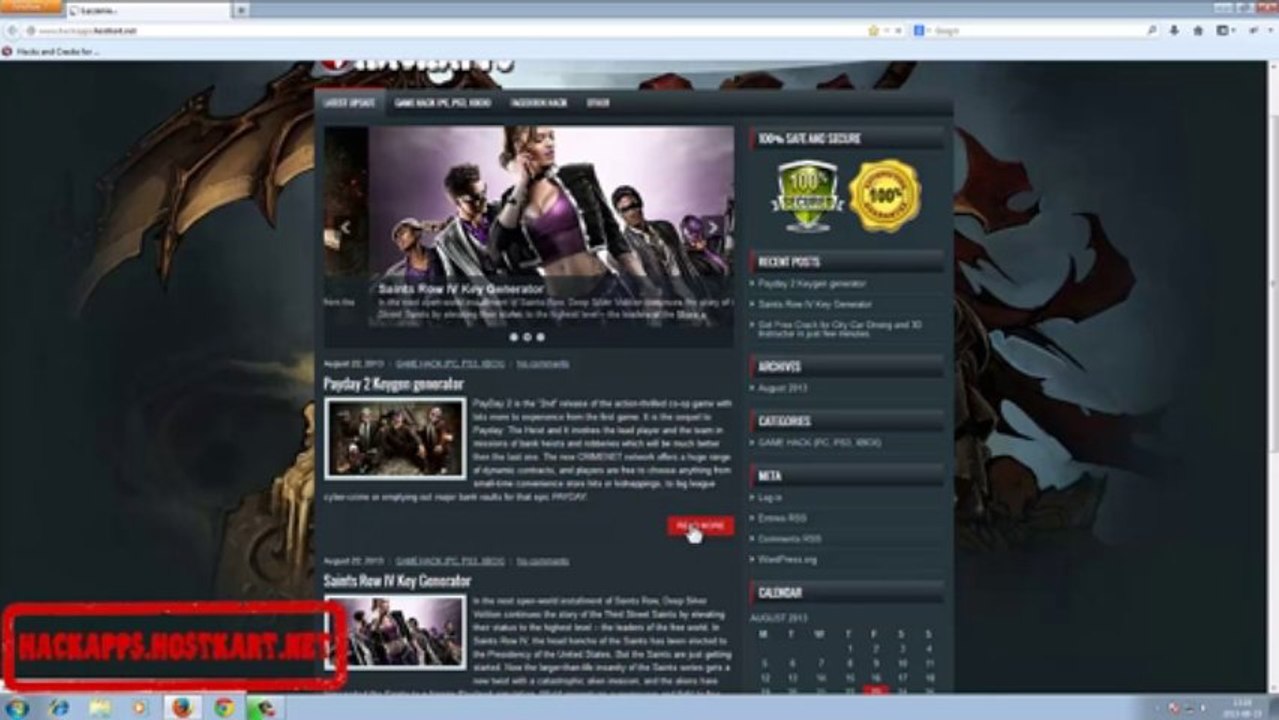
Task: Open the address bar history dropdown arrow
Action: (887, 31)
